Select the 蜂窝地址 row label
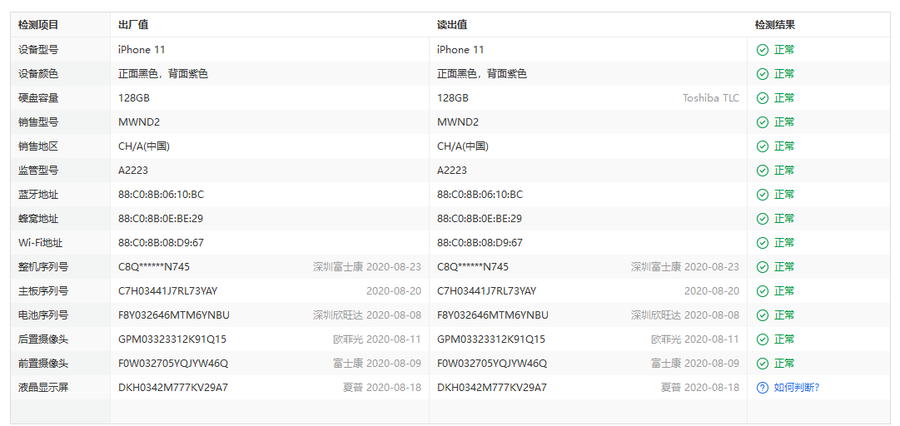This screenshot has height=426, width=900. pyautogui.click(x=38, y=219)
